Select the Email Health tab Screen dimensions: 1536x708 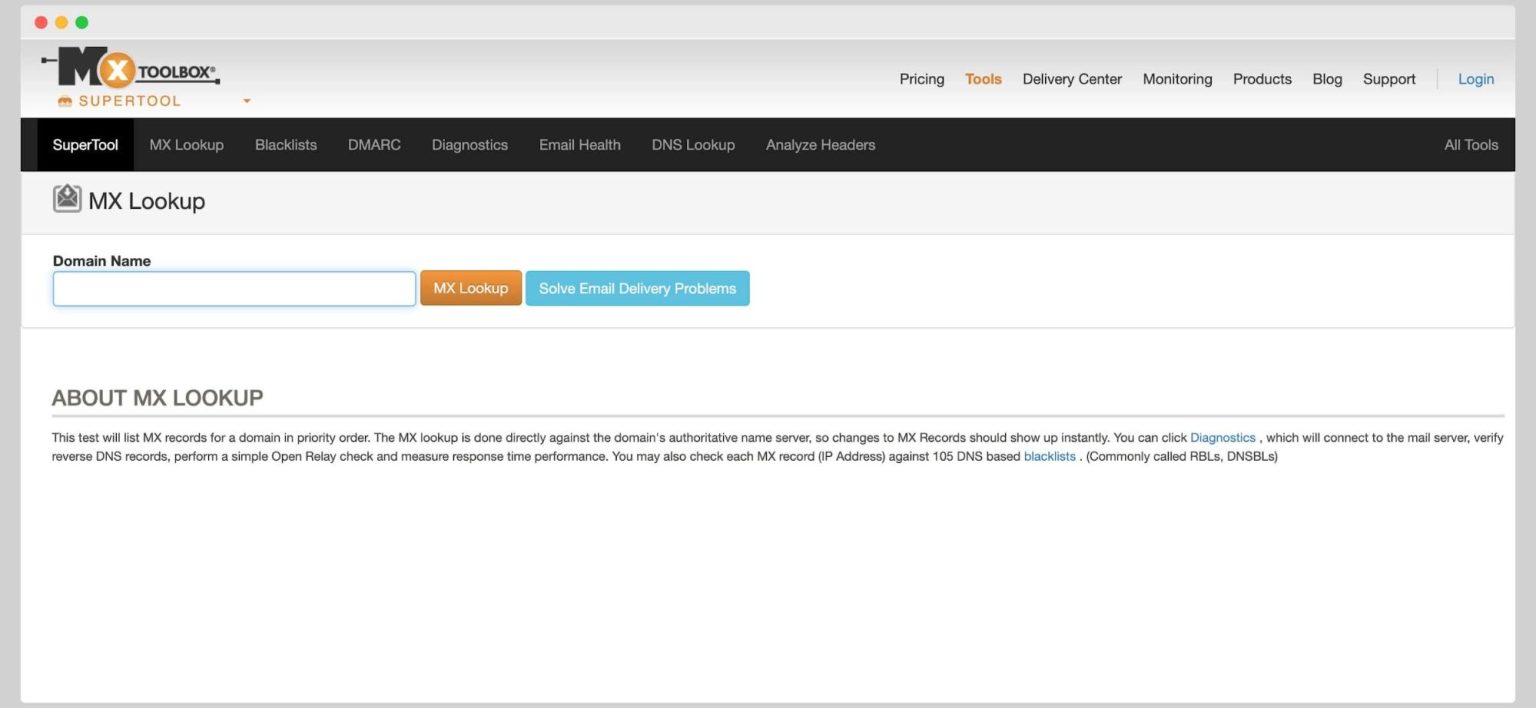click(579, 144)
